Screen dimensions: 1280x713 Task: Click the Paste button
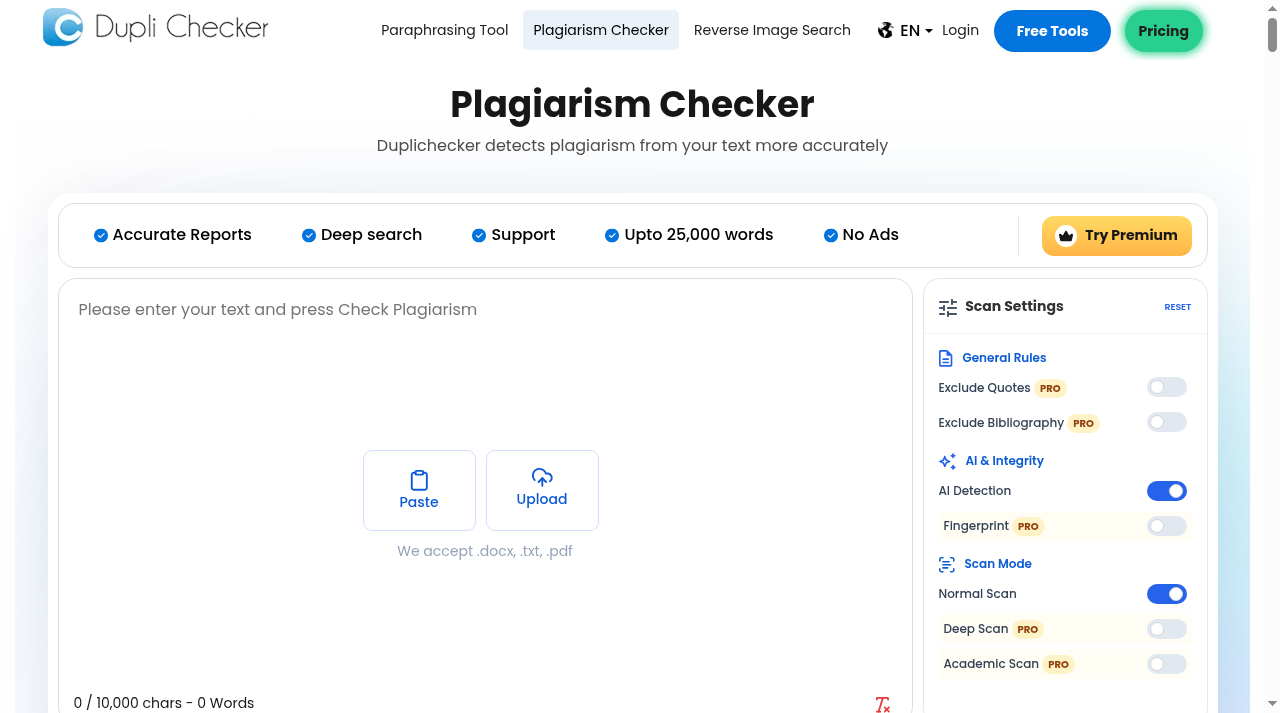(x=419, y=490)
